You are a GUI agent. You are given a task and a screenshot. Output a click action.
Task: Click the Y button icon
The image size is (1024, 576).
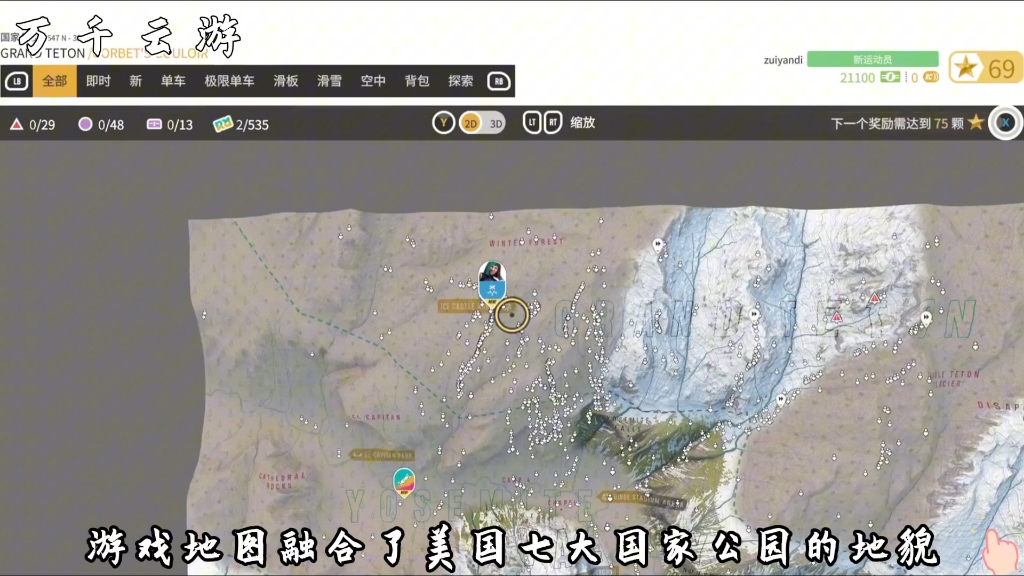pos(443,123)
